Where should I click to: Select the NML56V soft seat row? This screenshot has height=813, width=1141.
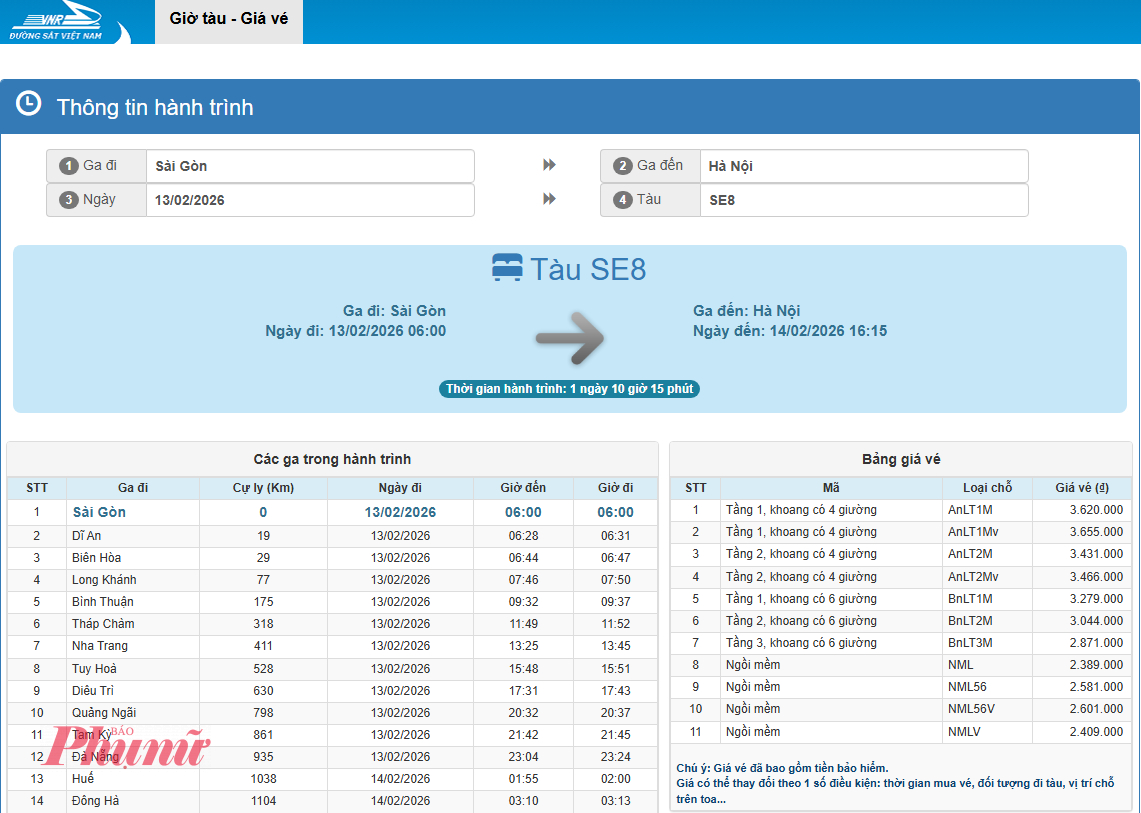900,710
